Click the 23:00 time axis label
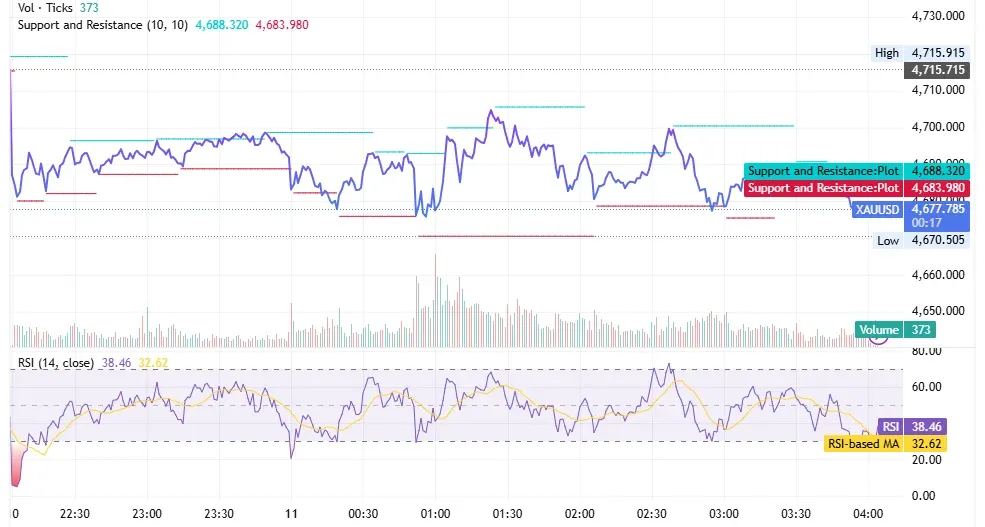 [147, 514]
